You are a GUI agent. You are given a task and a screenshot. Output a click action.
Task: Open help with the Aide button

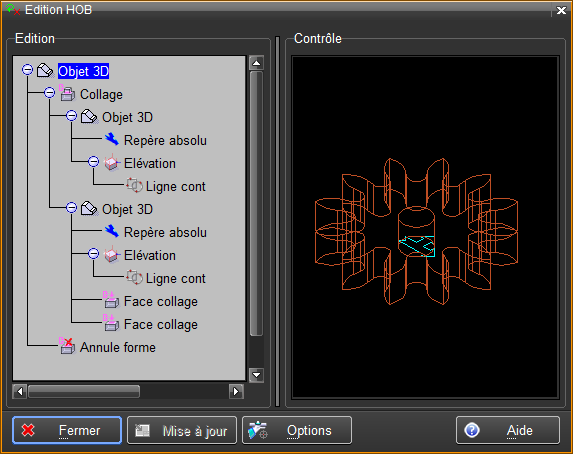tap(508, 430)
